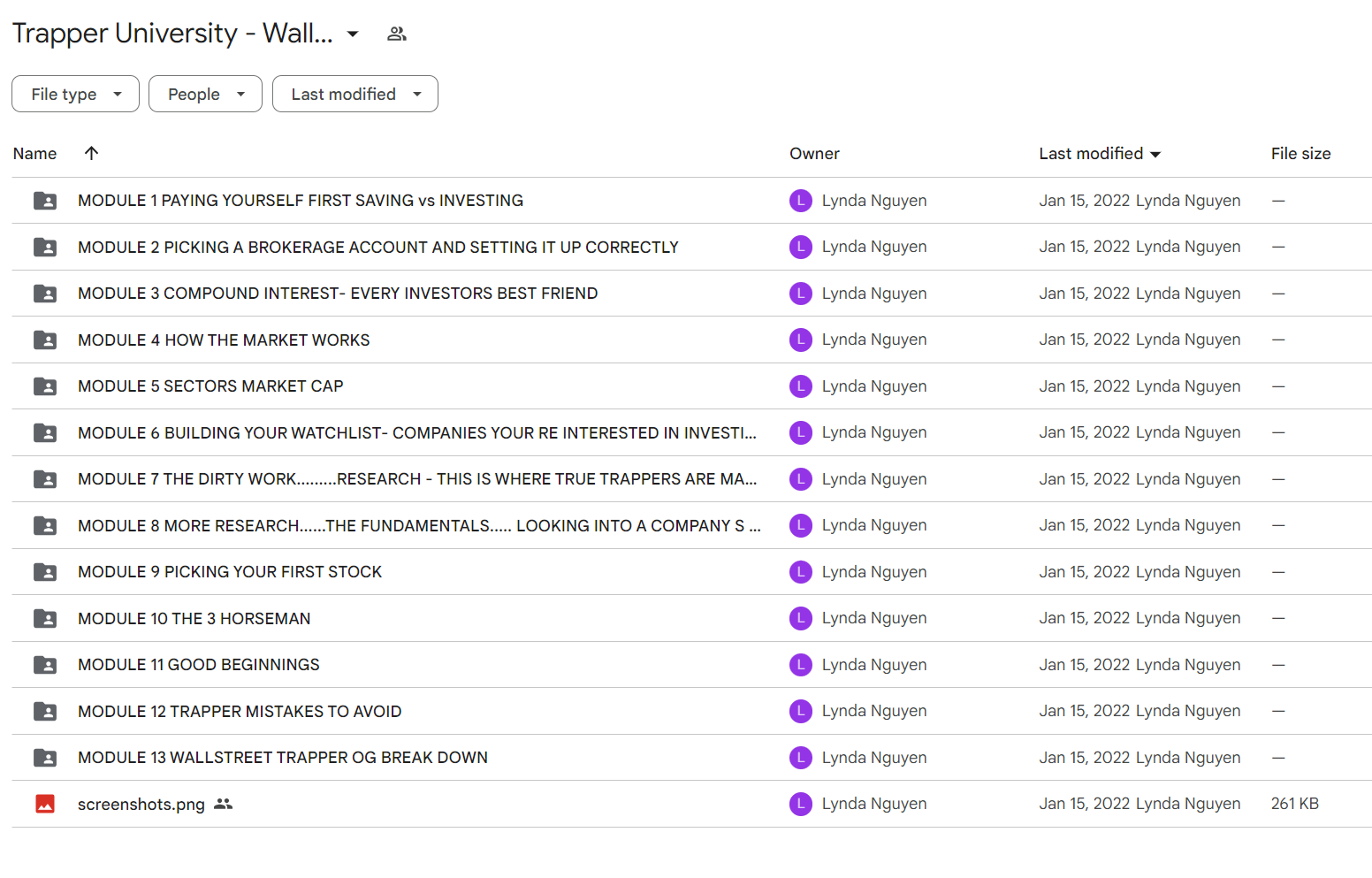The image size is (1372, 878).
Task: Click the MODULE 2 shared folder icon
Action: (x=45, y=248)
